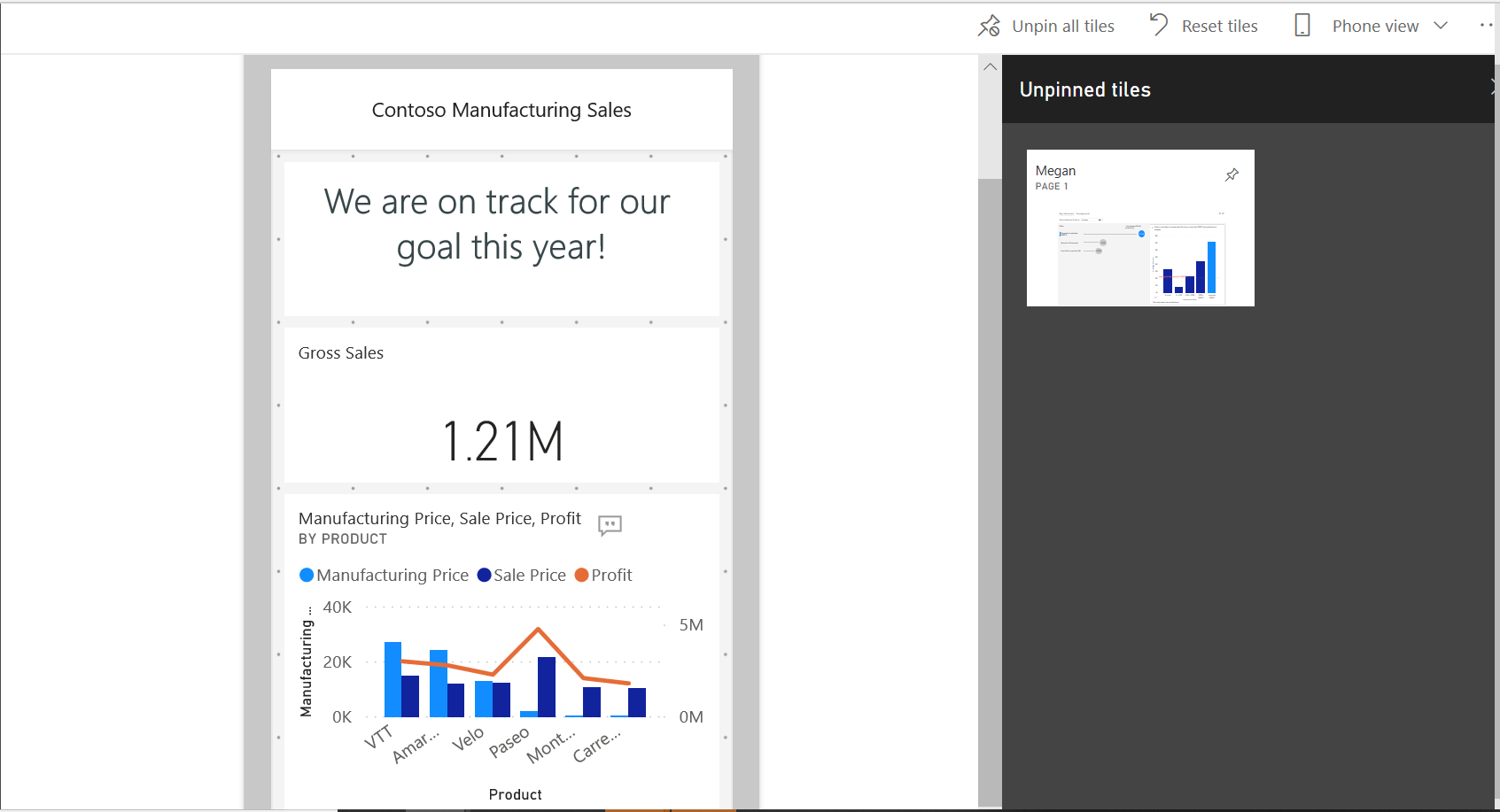Screen dimensions: 1500x812
Task: Click the Unpin all tiles icon
Action: (x=989, y=26)
